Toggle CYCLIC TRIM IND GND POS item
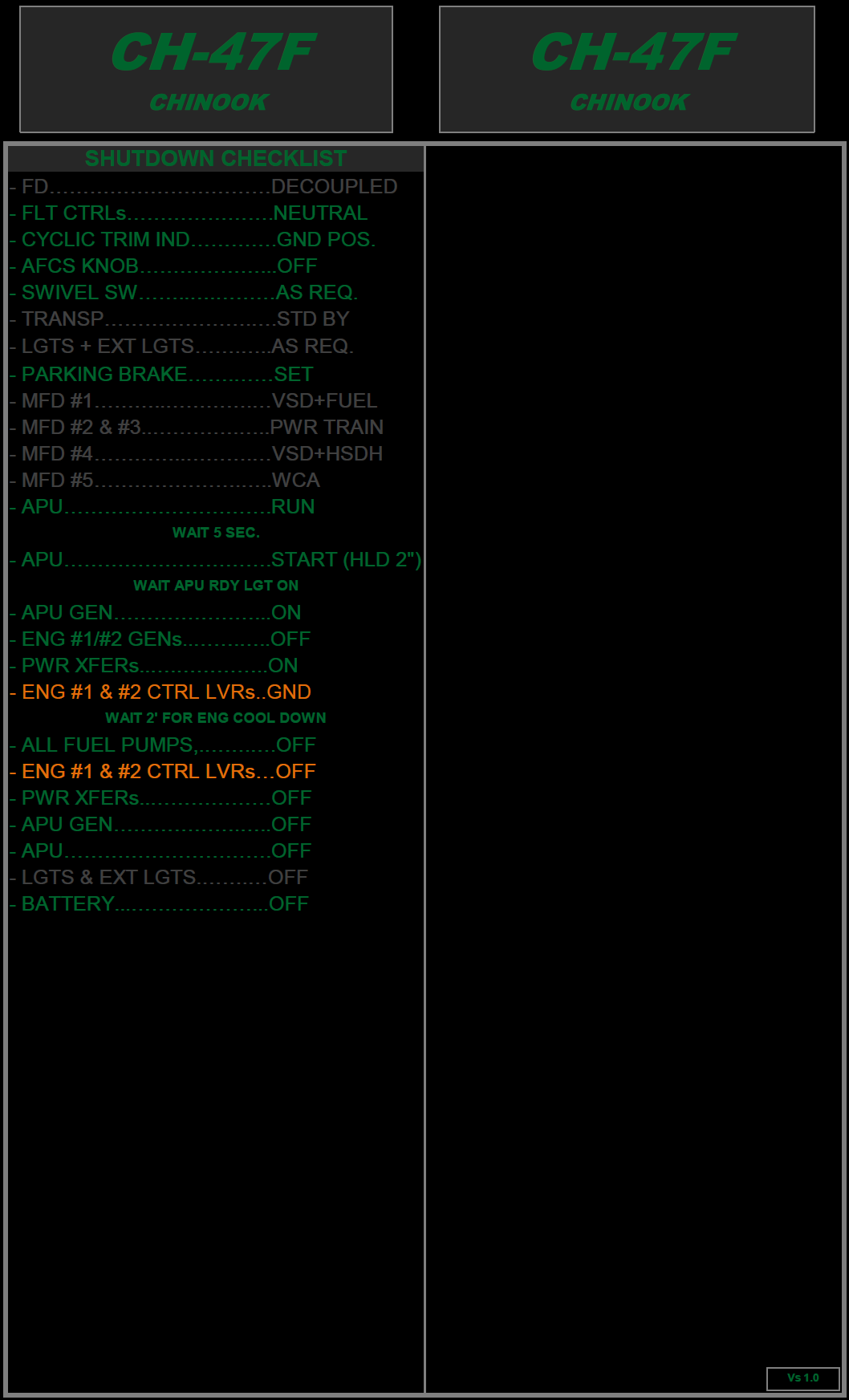 (193, 239)
